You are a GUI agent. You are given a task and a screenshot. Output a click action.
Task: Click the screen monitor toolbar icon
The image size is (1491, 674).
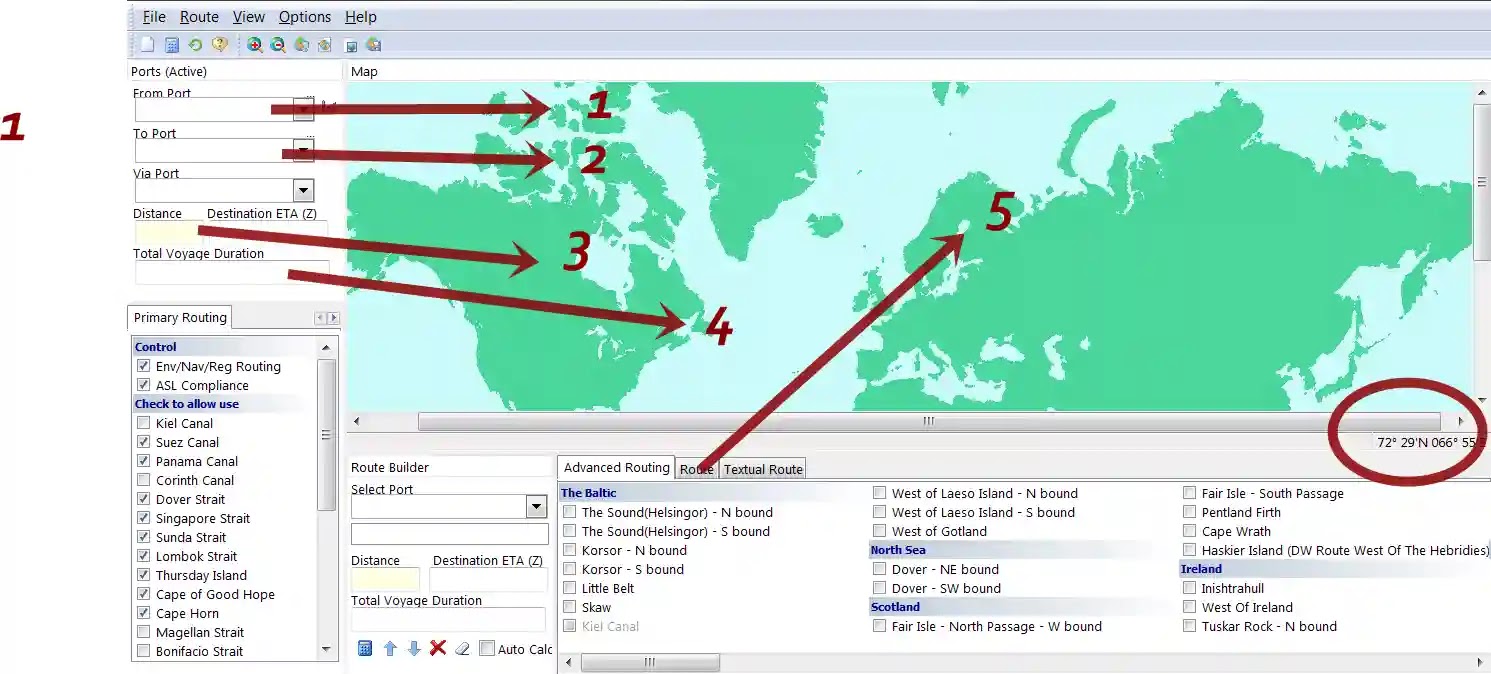[351, 45]
